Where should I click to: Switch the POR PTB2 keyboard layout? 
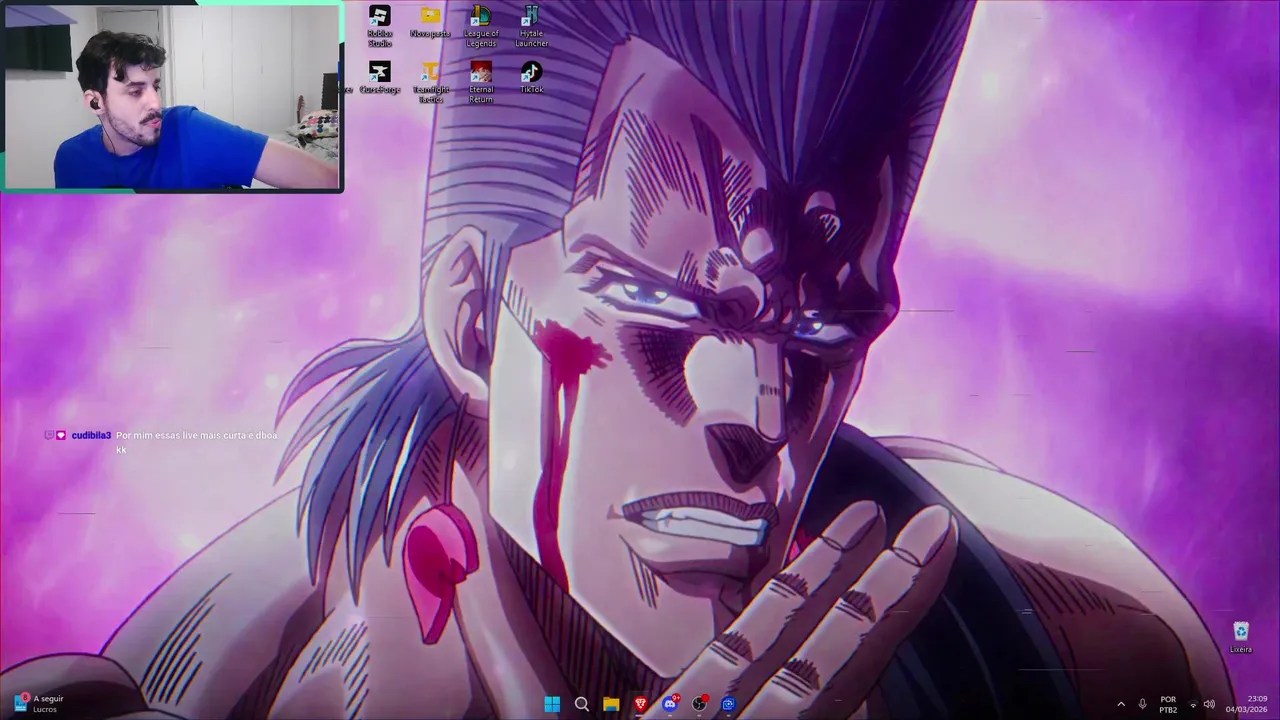pyautogui.click(x=1168, y=704)
